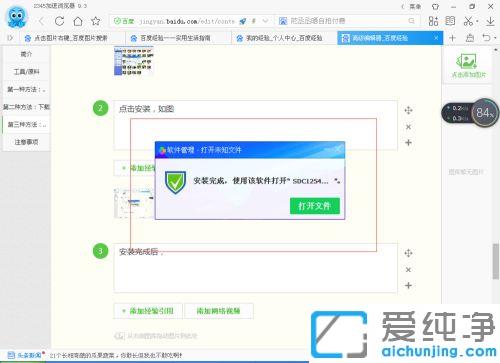Click 添加经验引用 button beside 添加网络视频

coord(148,311)
